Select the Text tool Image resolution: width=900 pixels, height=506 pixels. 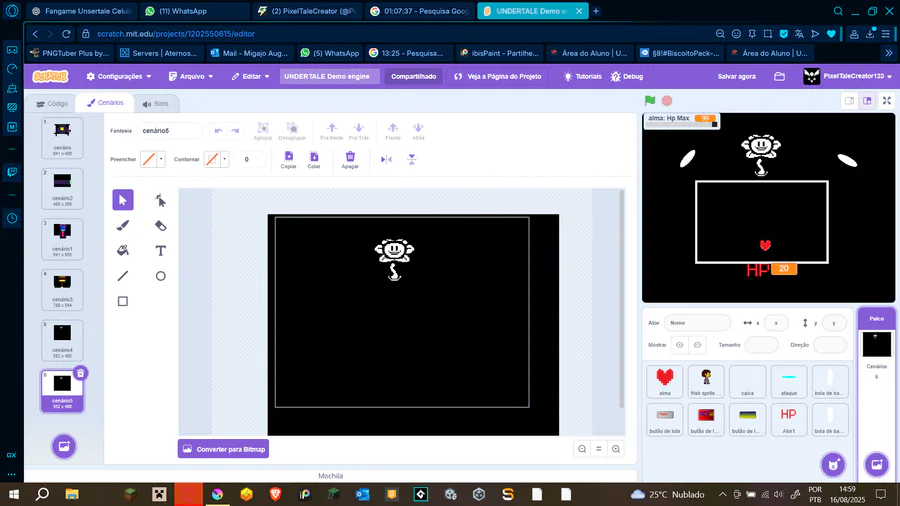[x=160, y=251]
